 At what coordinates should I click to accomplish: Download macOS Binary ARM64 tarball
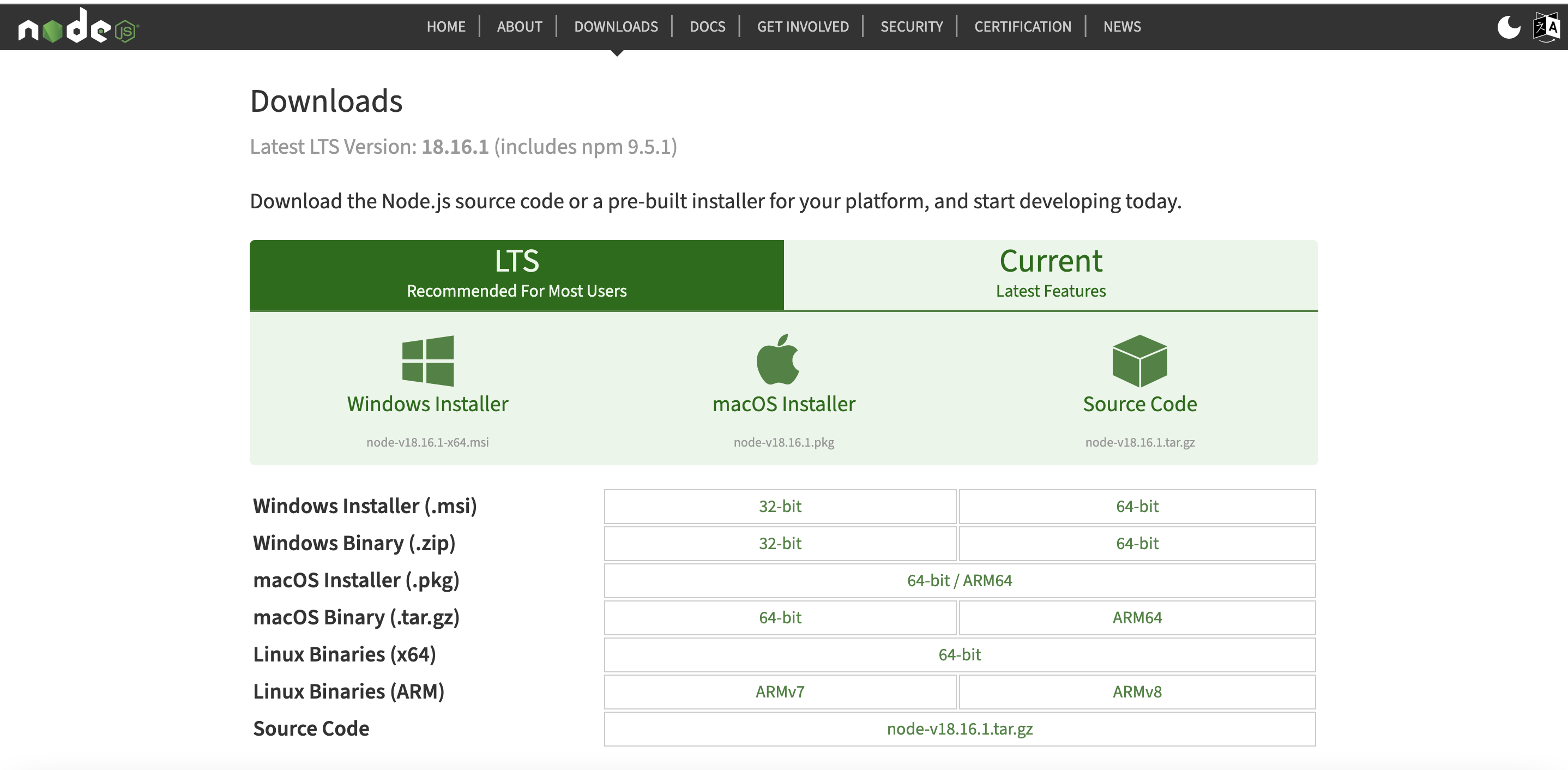pos(1136,618)
